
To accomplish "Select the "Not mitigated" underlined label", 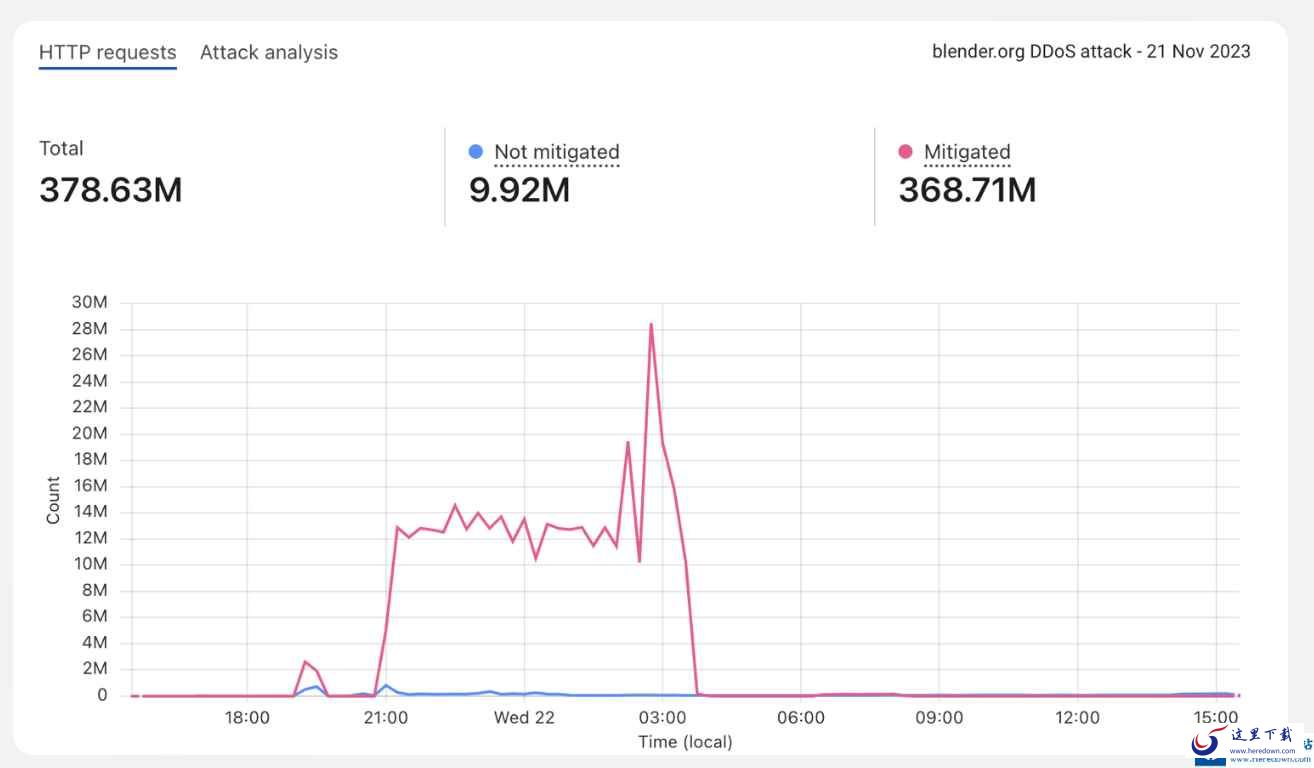I will pyautogui.click(x=557, y=152).
